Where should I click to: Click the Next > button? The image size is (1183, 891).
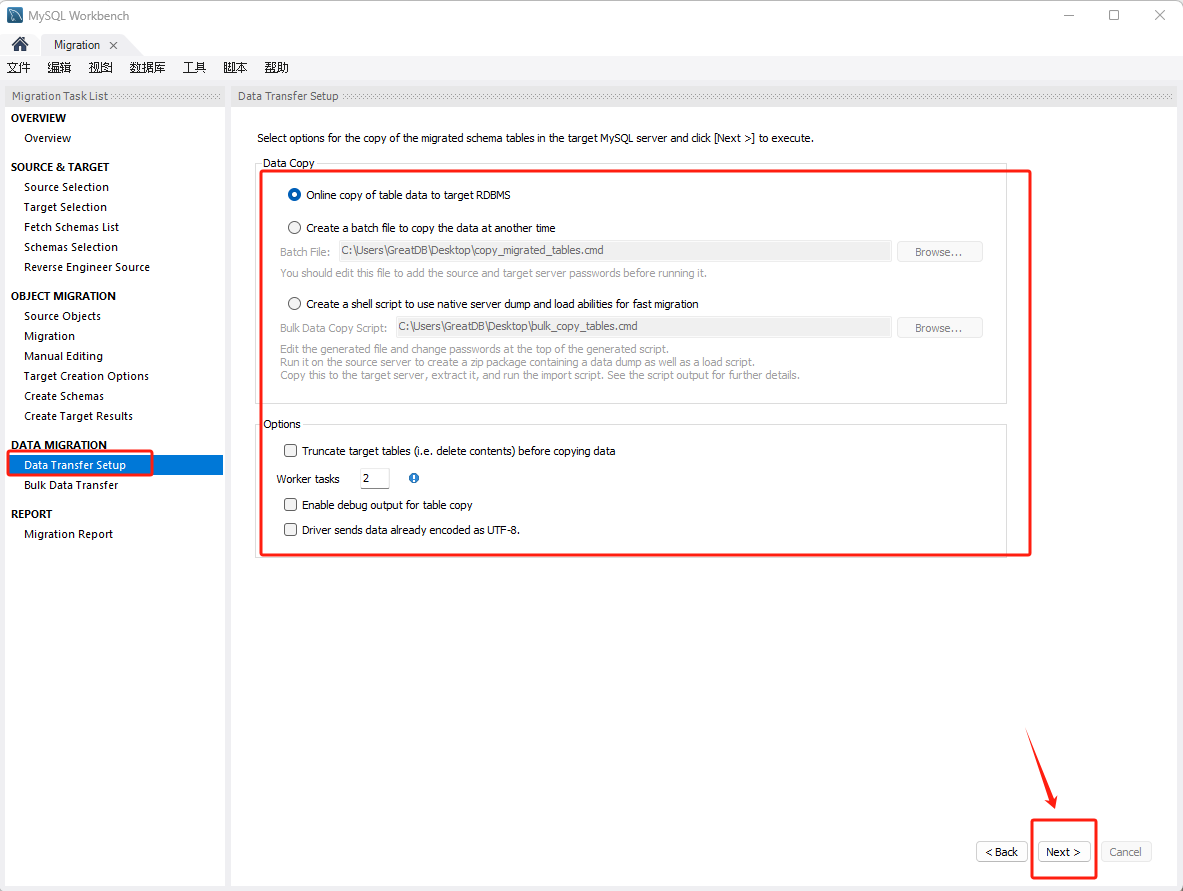coord(1063,852)
